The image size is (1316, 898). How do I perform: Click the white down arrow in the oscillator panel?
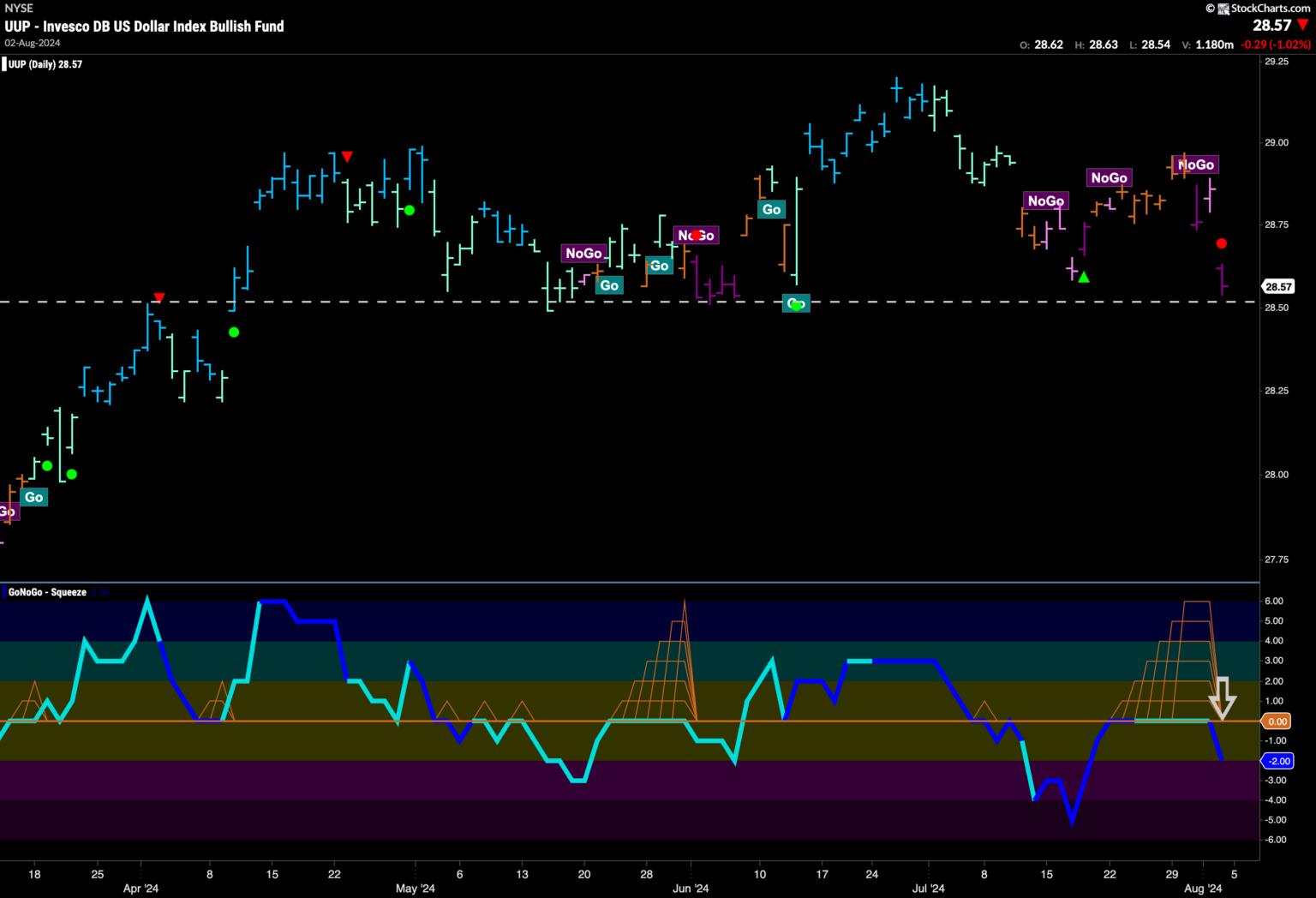click(1223, 697)
